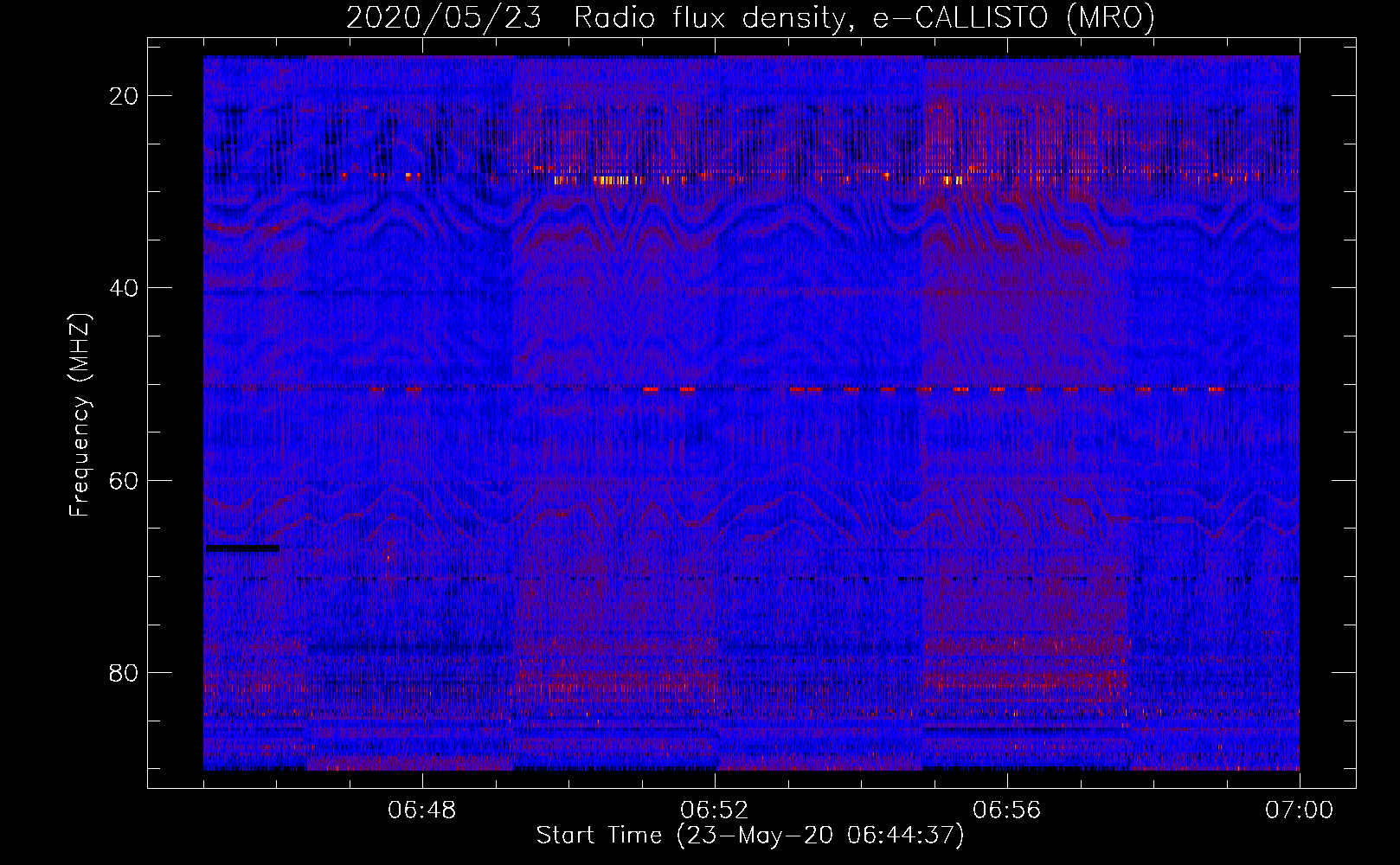Click the frequency tick label '80'
Screen dimensions: 1400x865
tap(125, 672)
